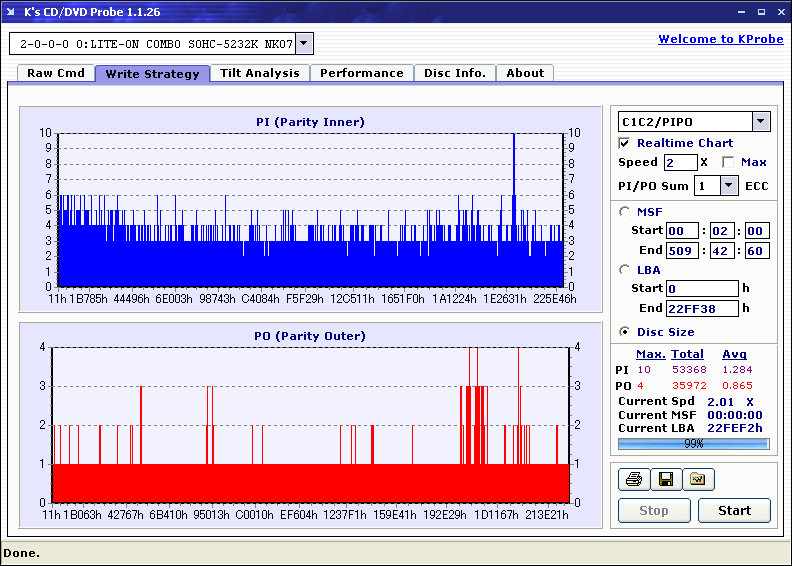Screen dimensions: 792x566
Task: Click the 99% scan progress bar
Action: (x=694, y=443)
